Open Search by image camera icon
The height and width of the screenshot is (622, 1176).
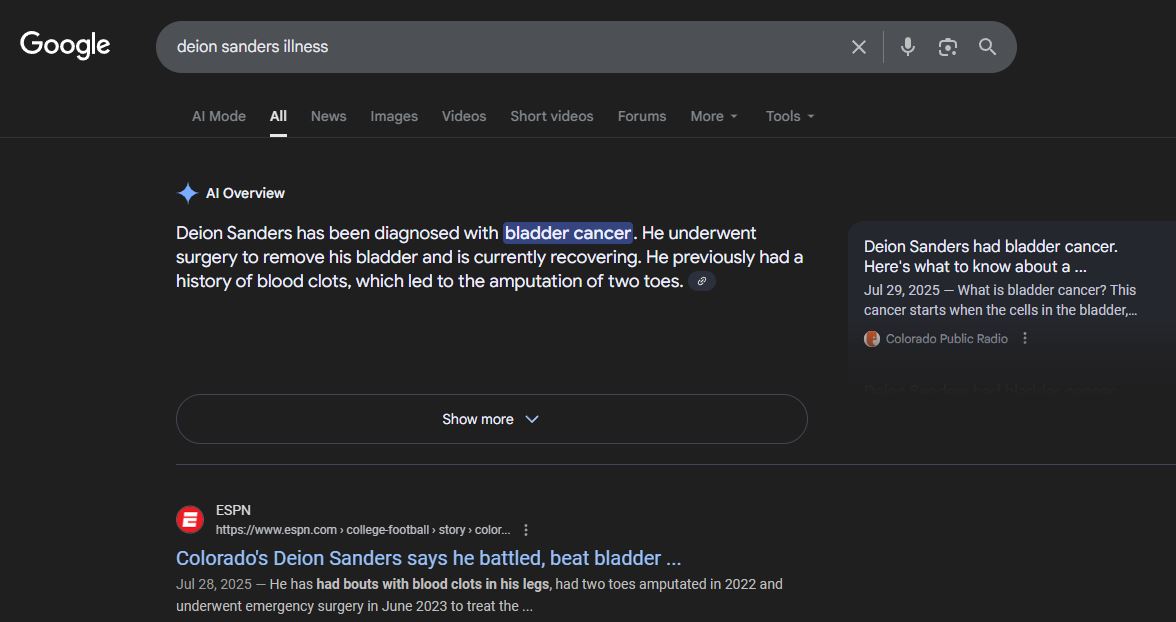947,47
